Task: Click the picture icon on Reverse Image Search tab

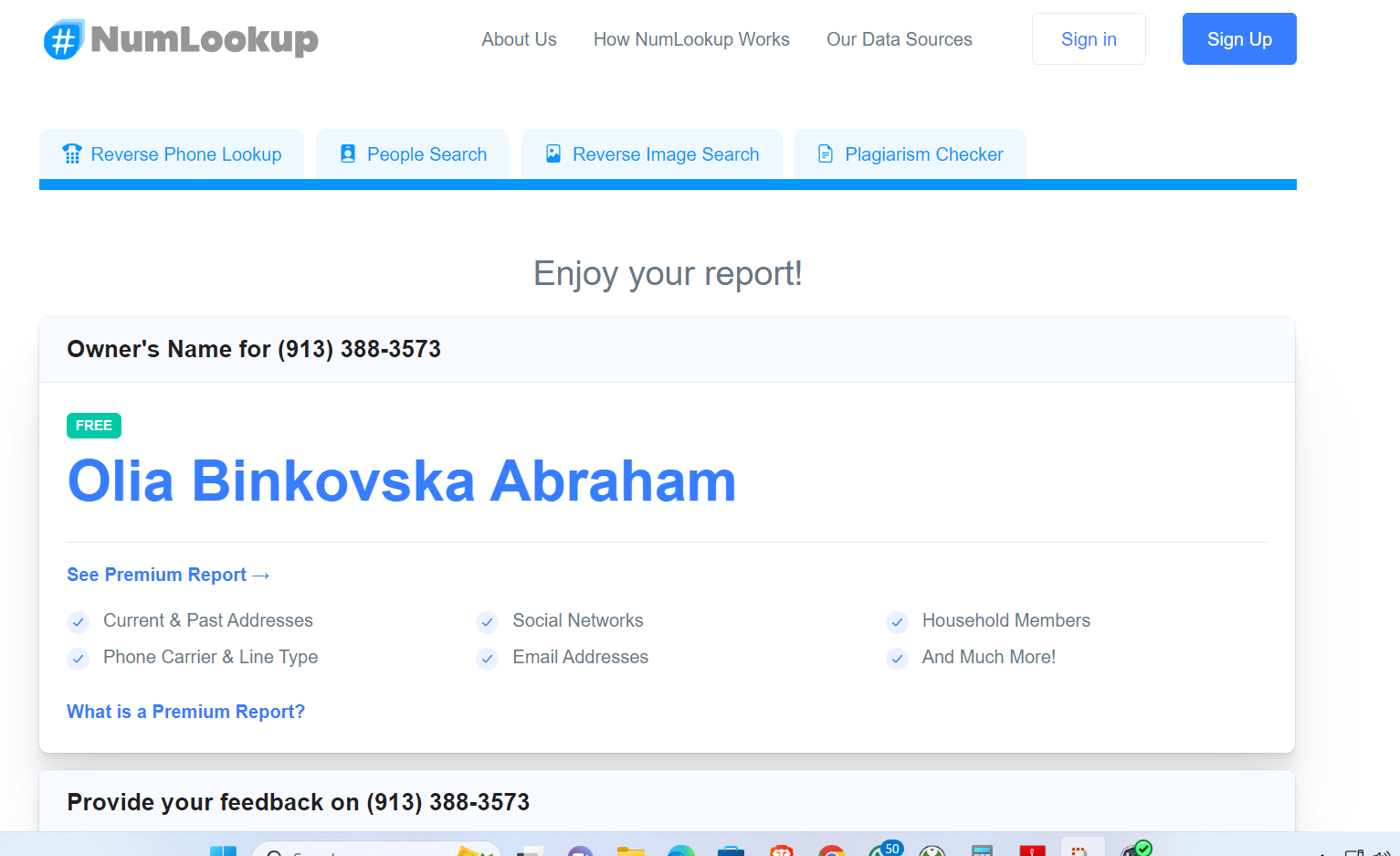Action: click(553, 153)
